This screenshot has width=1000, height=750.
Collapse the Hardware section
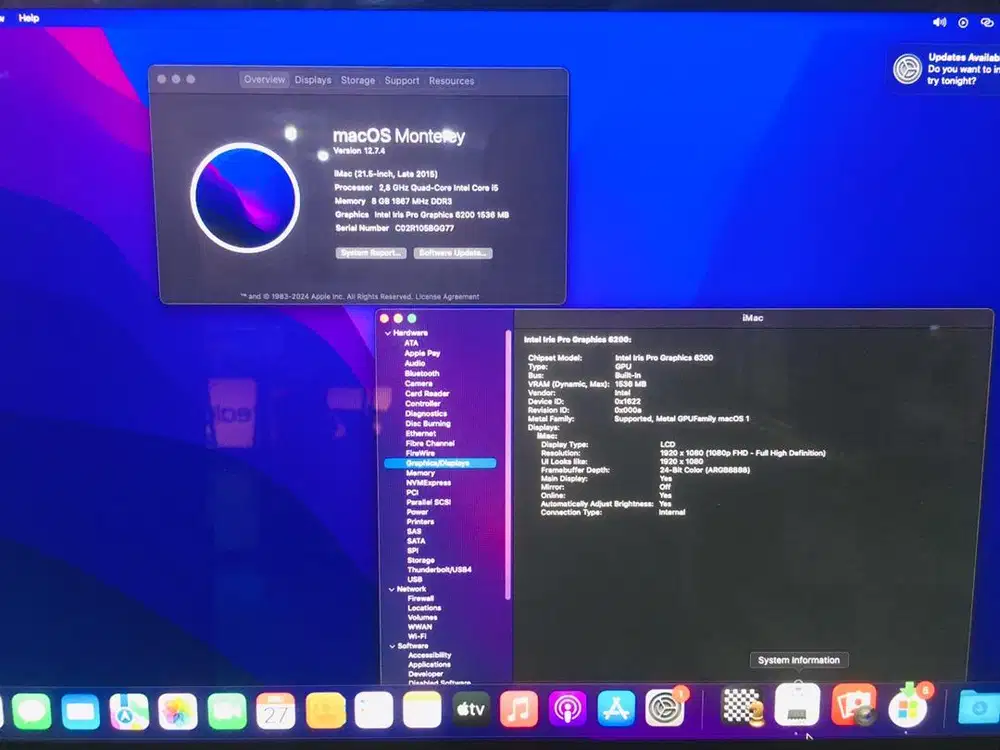tap(389, 332)
